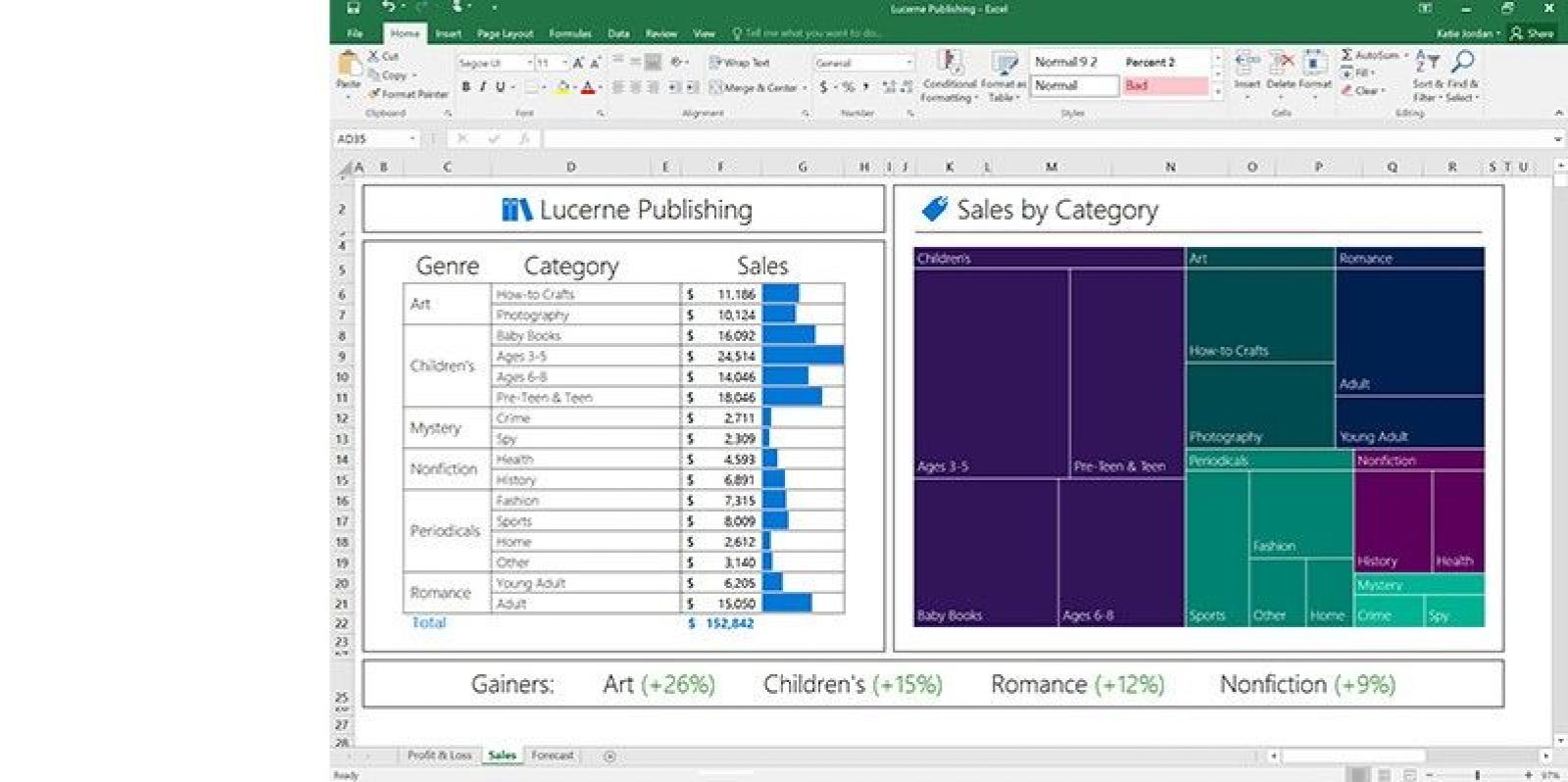Image resolution: width=1568 pixels, height=782 pixels.
Task: Expand the formula bar
Action: (1558, 139)
